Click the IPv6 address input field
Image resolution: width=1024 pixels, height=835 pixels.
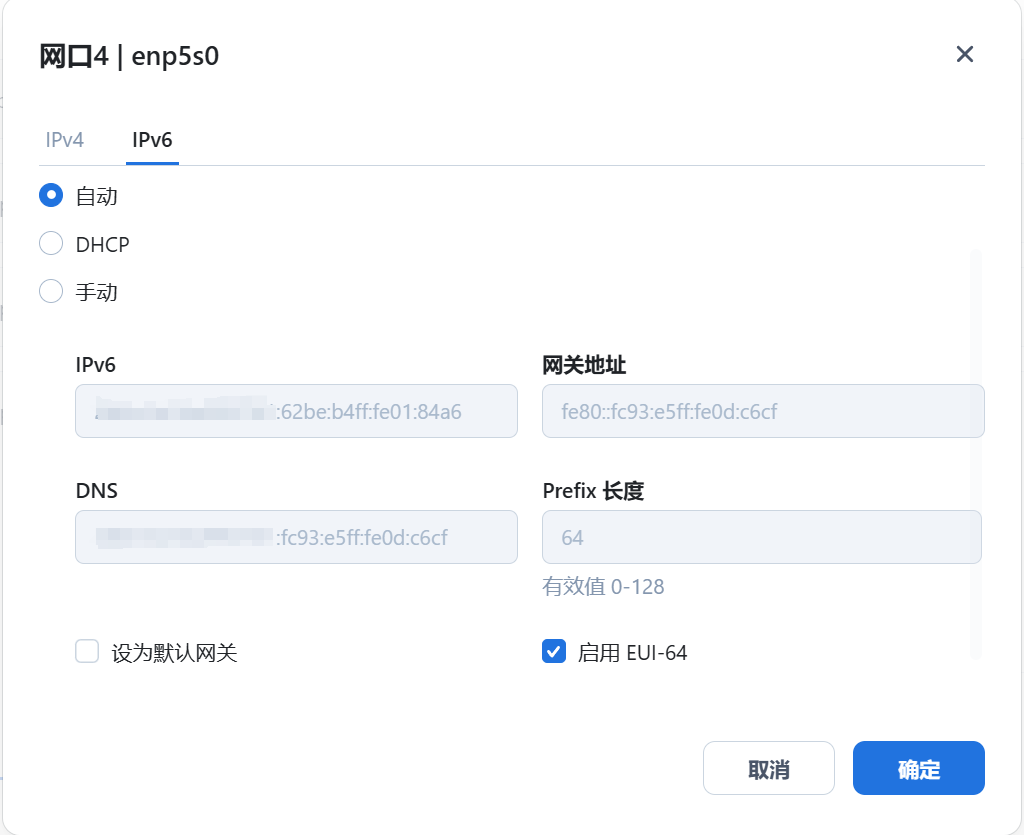coord(296,411)
